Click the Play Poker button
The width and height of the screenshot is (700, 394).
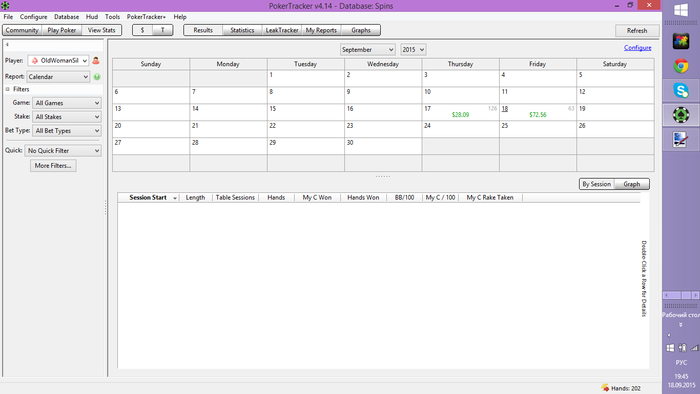point(62,30)
